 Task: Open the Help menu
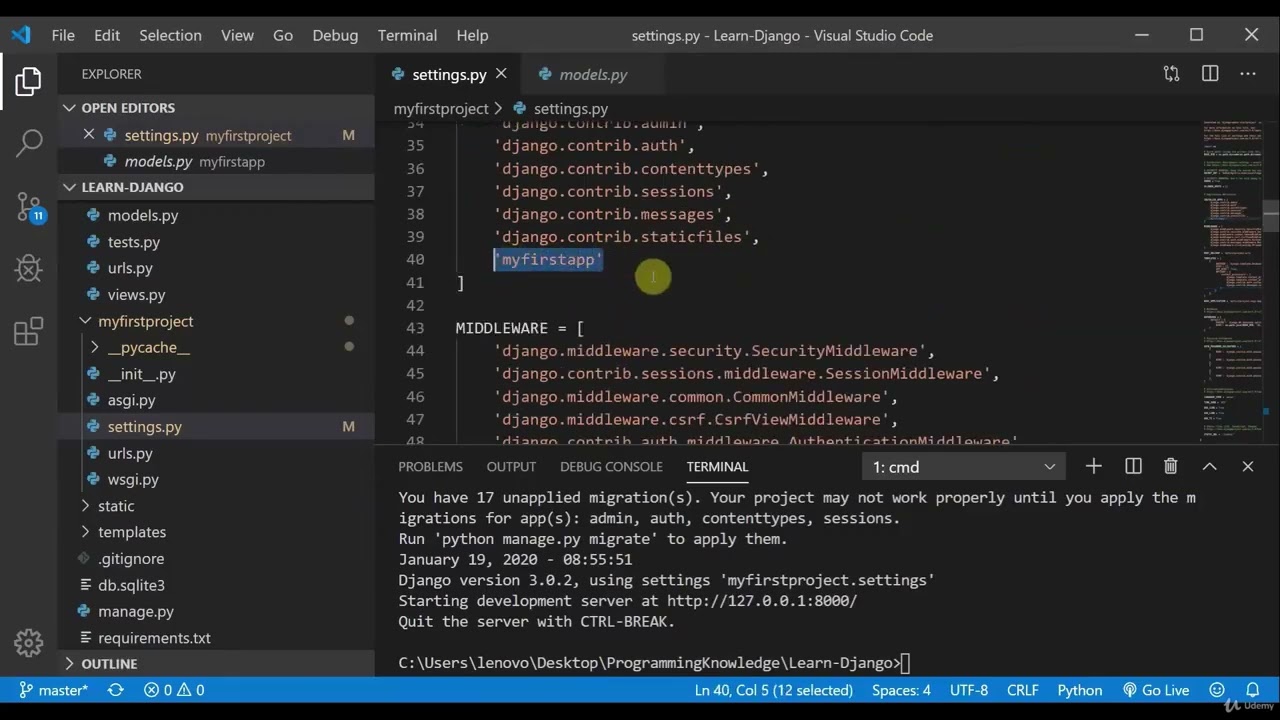(x=472, y=35)
